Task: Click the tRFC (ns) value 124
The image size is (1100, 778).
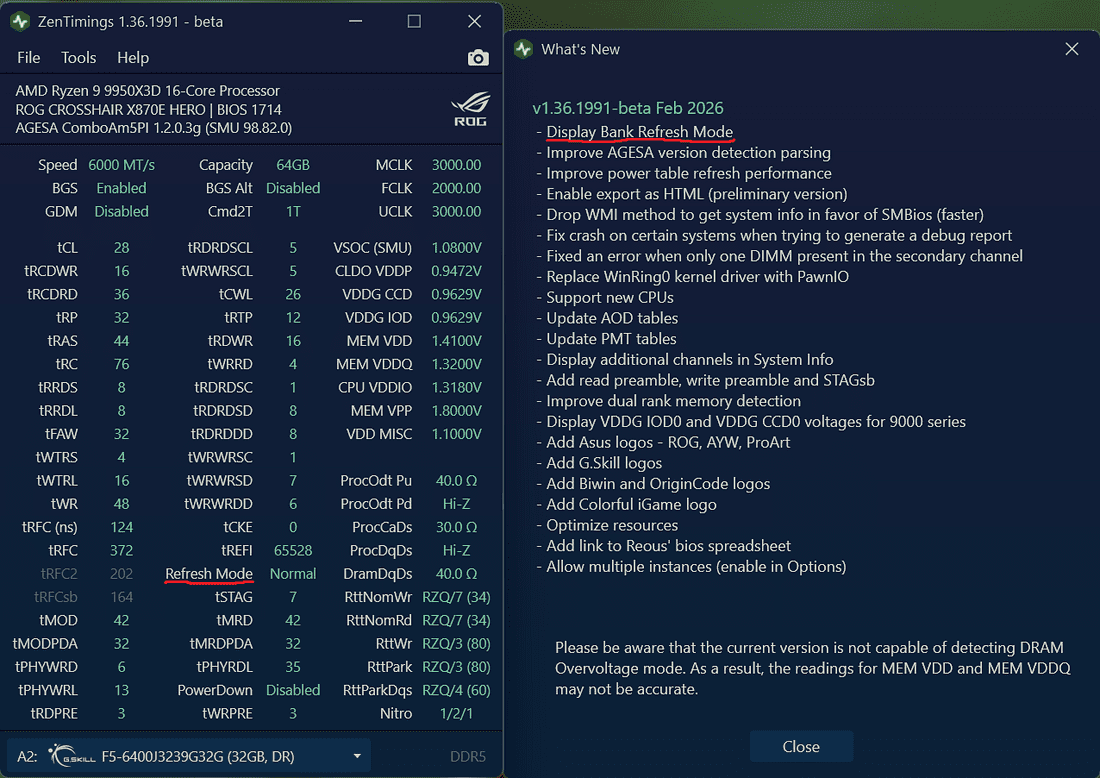Action: click(121, 527)
